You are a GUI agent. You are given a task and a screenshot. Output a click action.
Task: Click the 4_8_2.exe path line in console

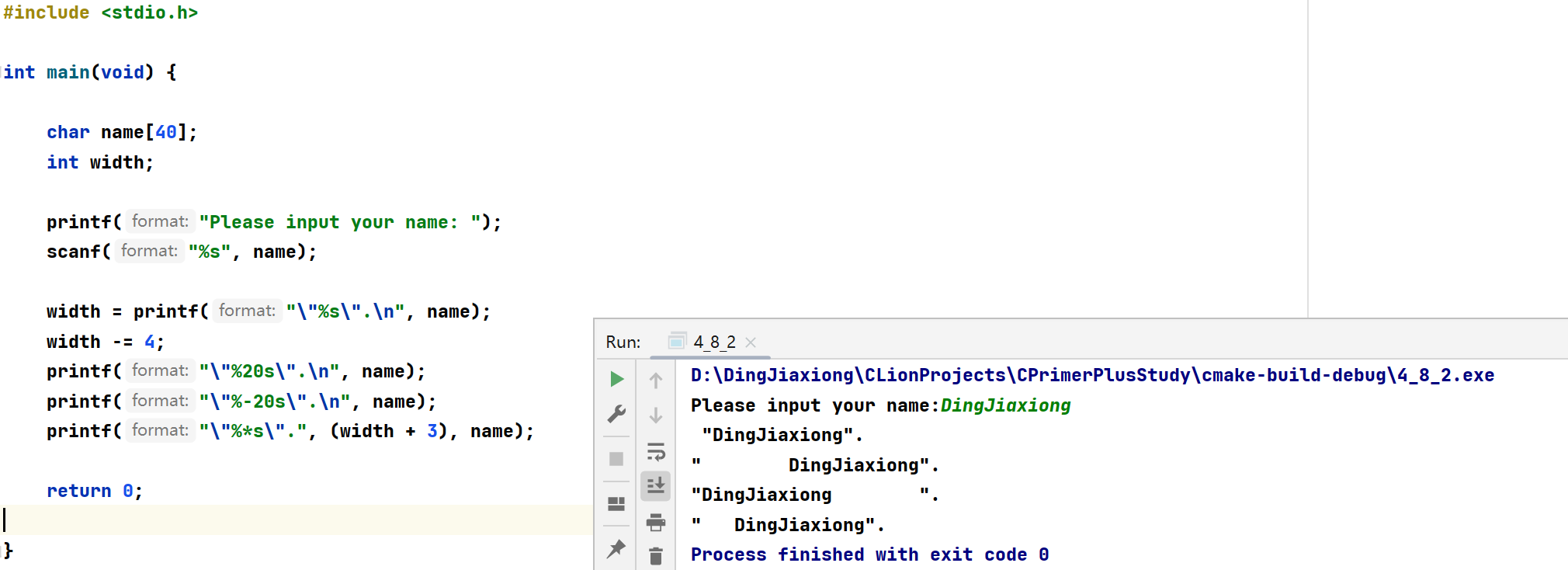[1092, 375]
